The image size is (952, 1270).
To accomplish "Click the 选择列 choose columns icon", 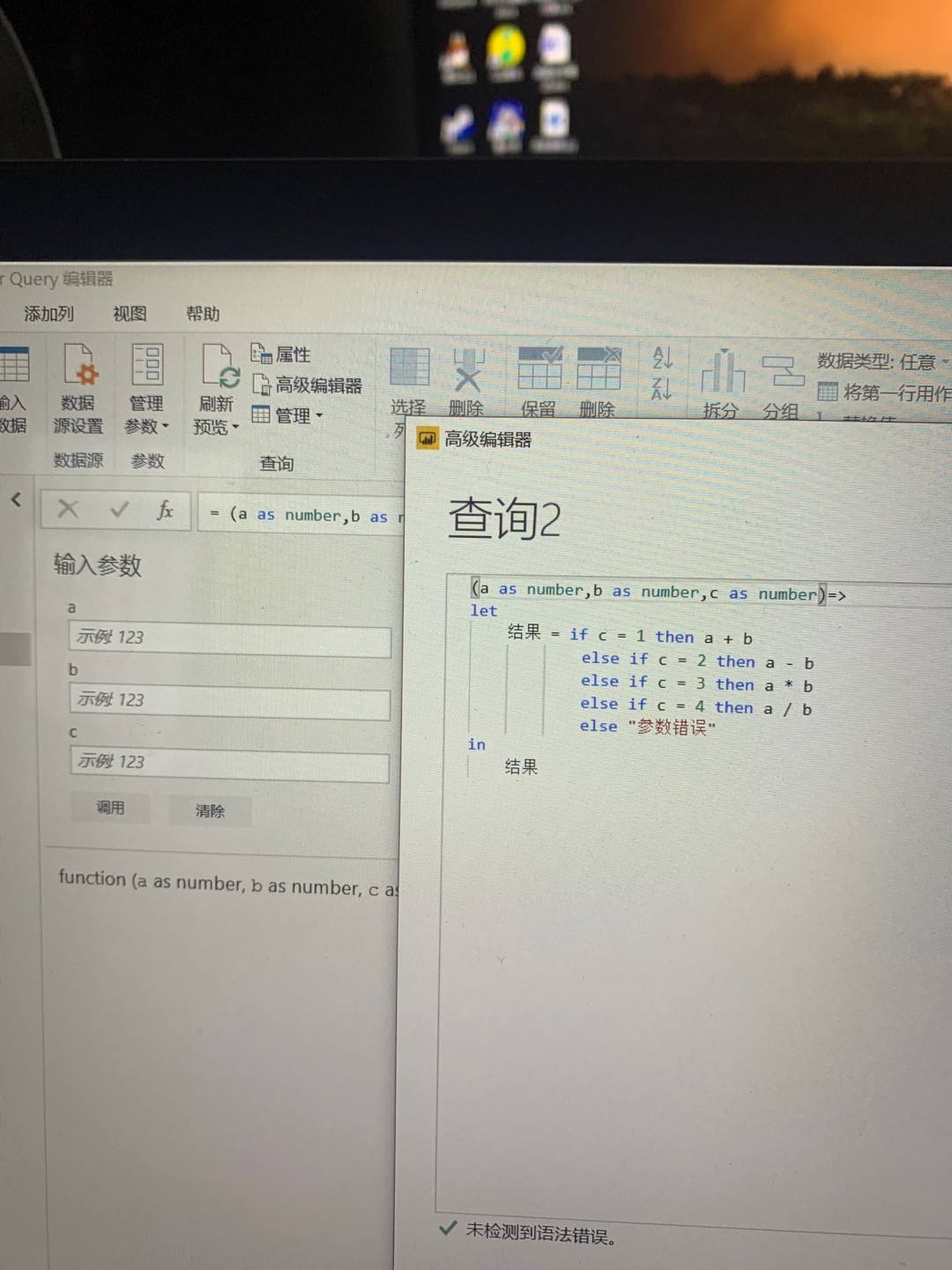I will click(409, 367).
